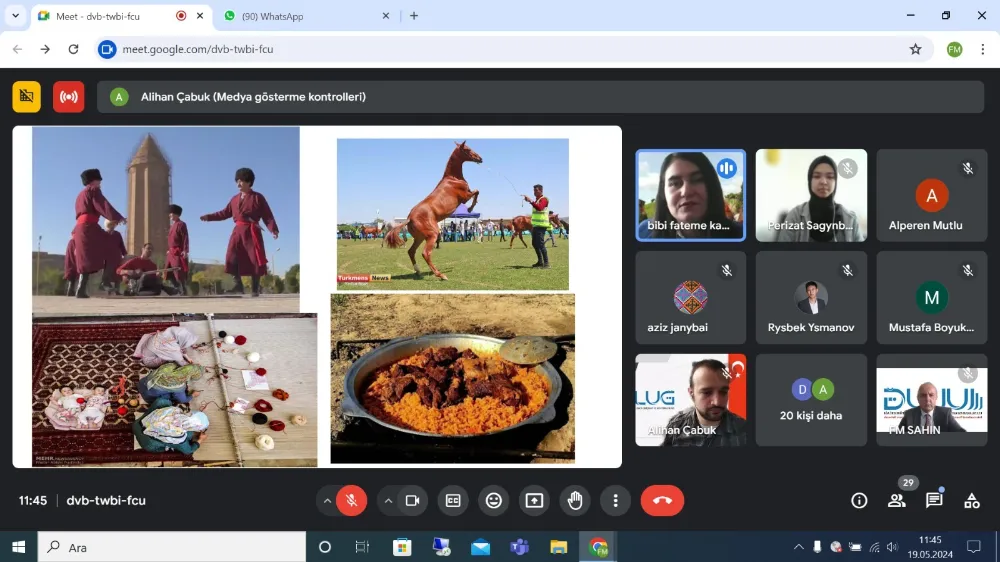Image resolution: width=1000 pixels, height=562 pixels.
Task: Open the activities shapes icon
Action: (971, 501)
